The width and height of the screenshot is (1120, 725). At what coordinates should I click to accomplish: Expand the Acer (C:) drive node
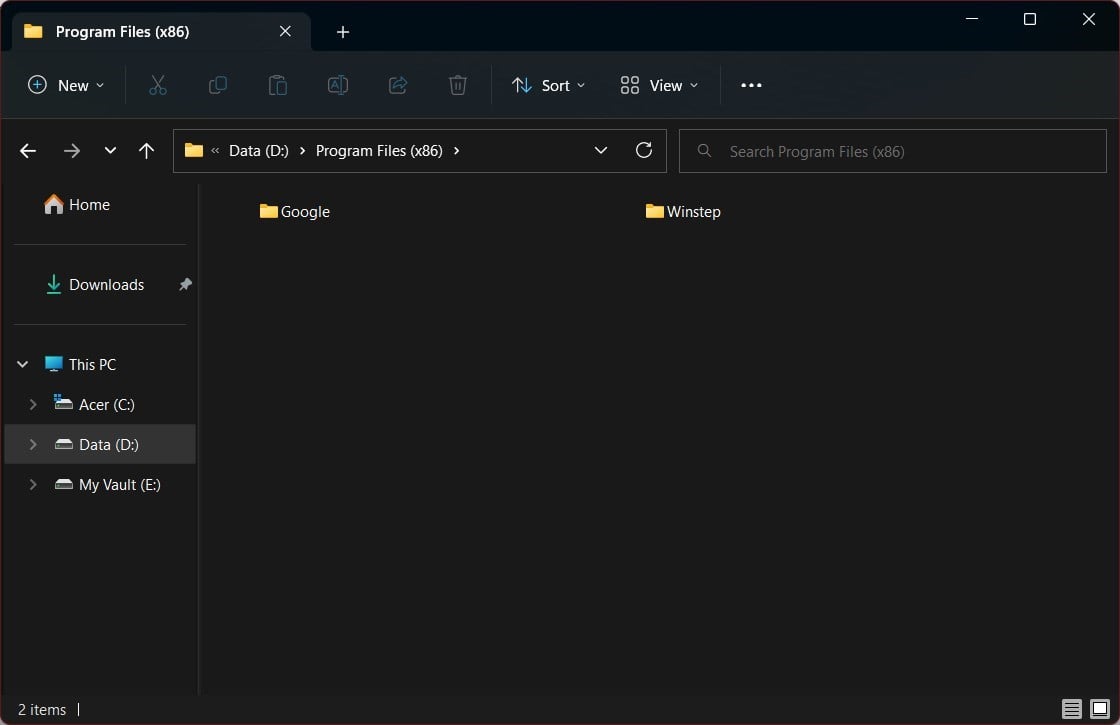pyautogui.click(x=33, y=404)
